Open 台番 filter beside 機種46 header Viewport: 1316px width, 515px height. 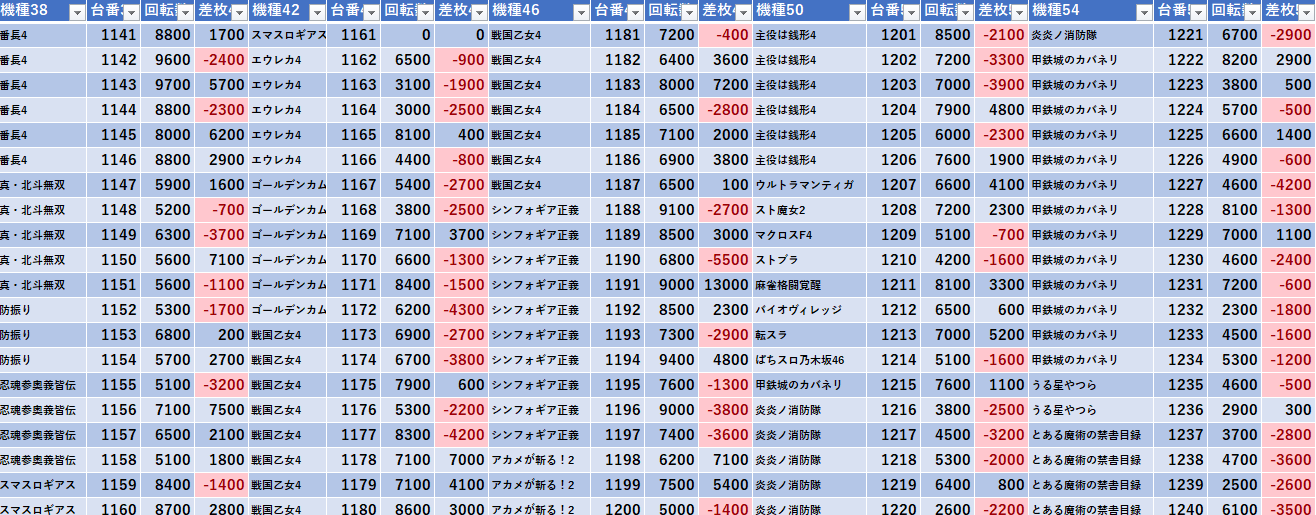tap(635, 12)
